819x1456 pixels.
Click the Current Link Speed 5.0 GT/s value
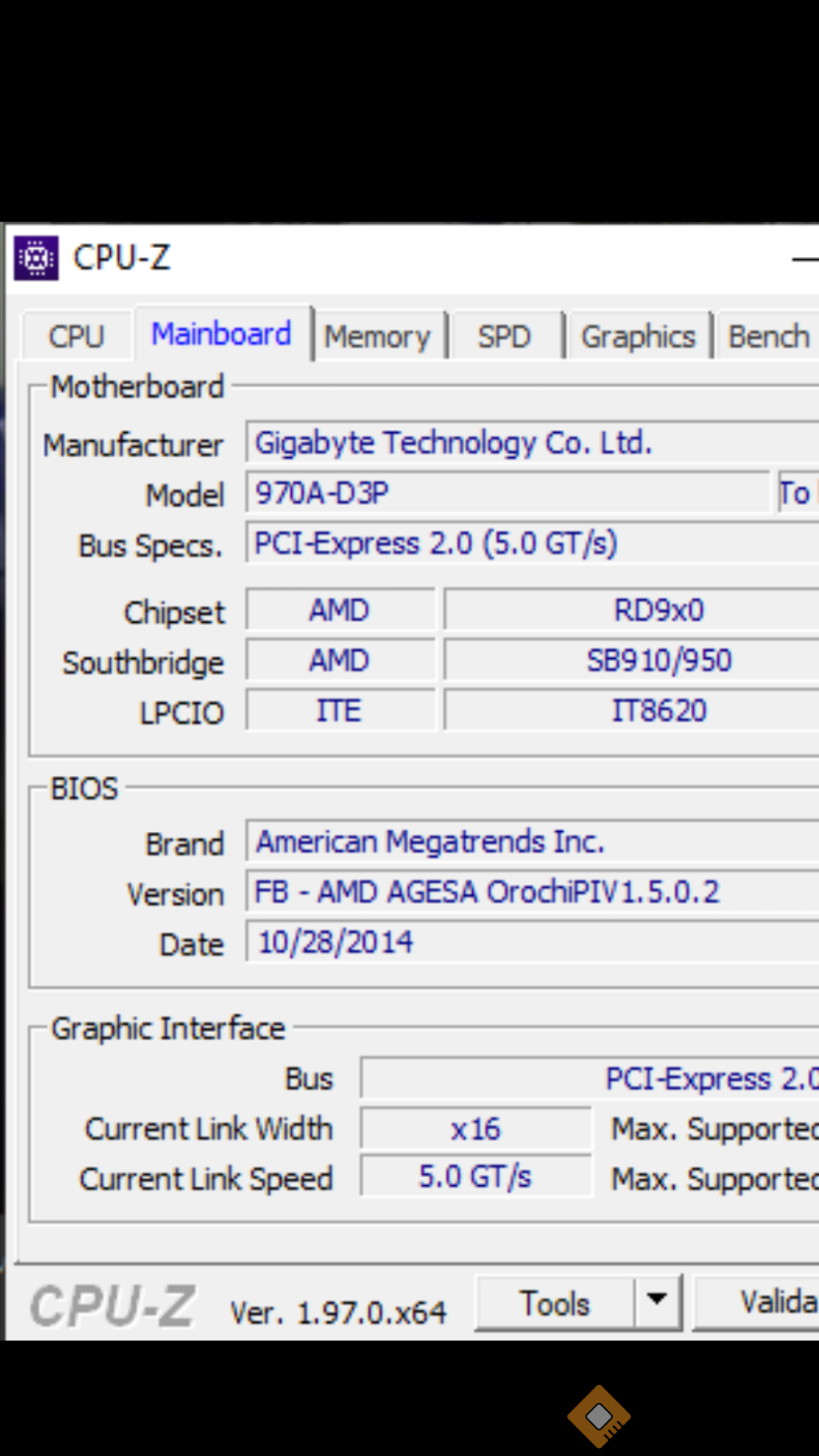pyautogui.click(x=476, y=1176)
